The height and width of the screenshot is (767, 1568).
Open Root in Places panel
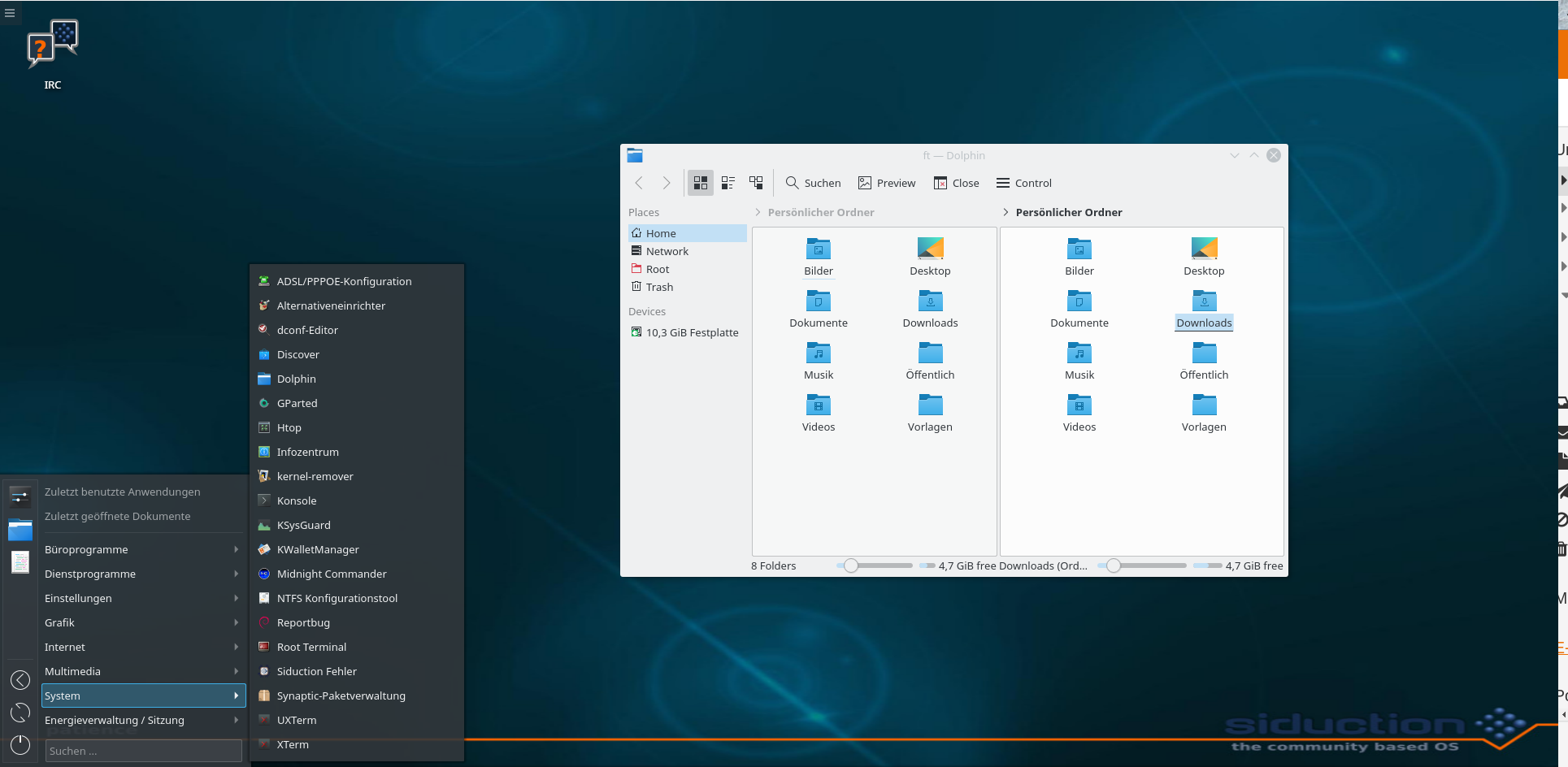coord(687,269)
